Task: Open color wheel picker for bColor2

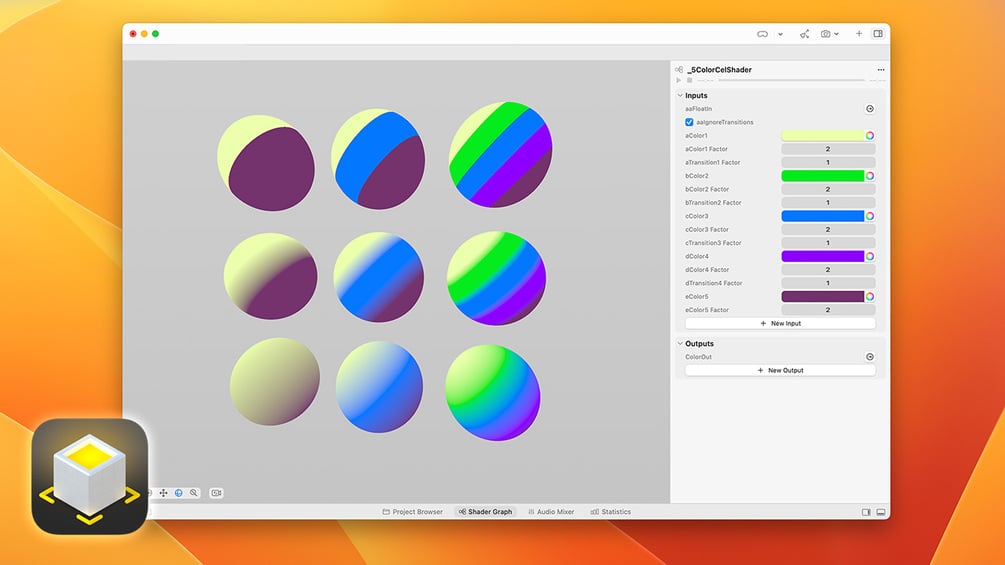Action: point(870,176)
